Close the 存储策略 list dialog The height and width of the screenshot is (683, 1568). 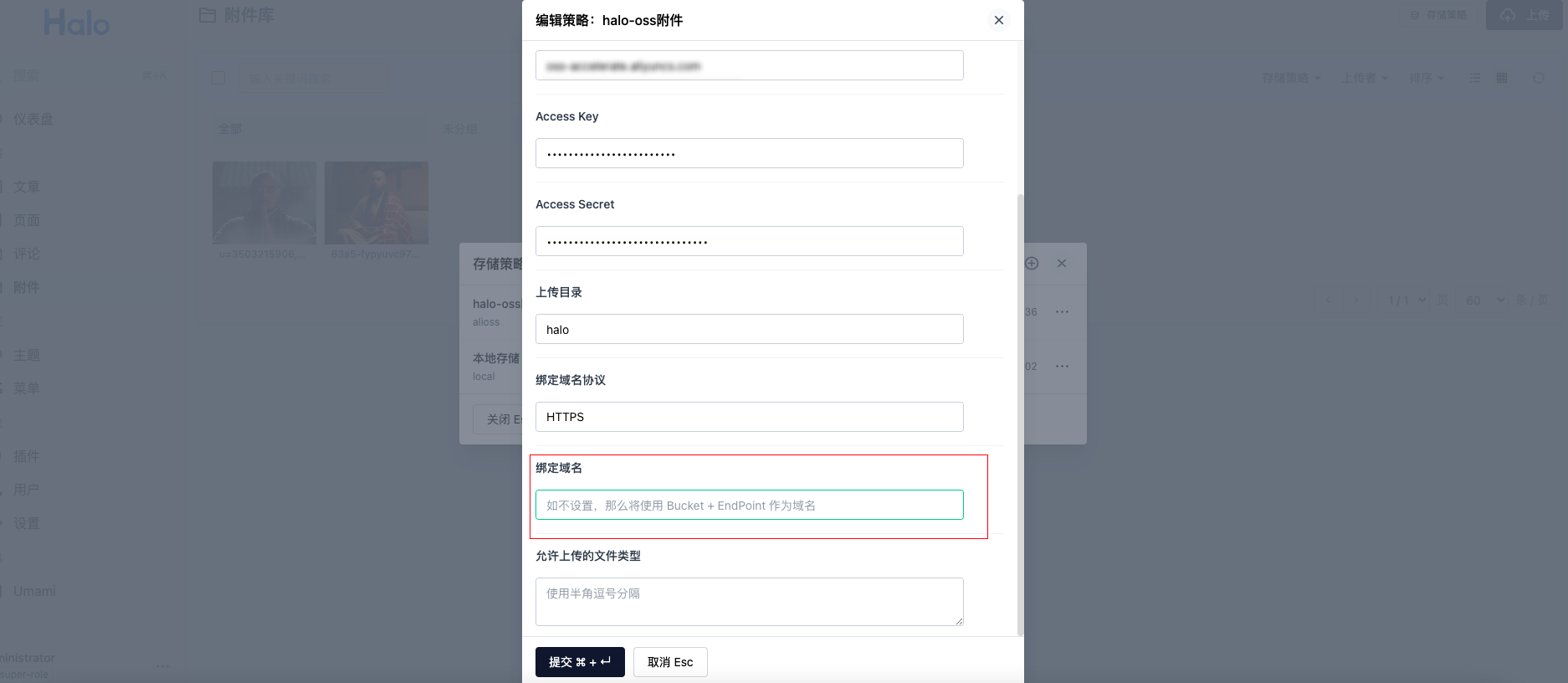[x=1062, y=263]
